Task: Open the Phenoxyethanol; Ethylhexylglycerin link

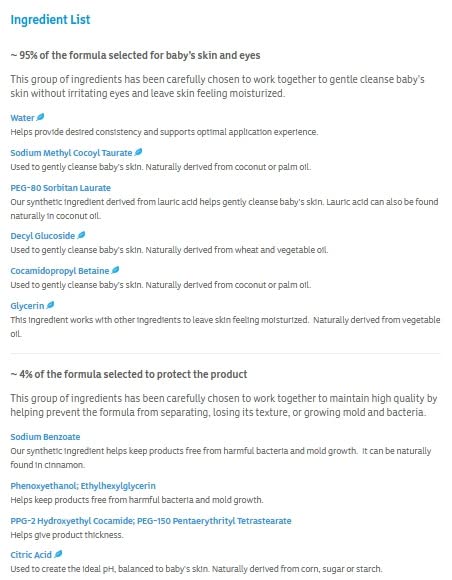Action: tap(83, 486)
